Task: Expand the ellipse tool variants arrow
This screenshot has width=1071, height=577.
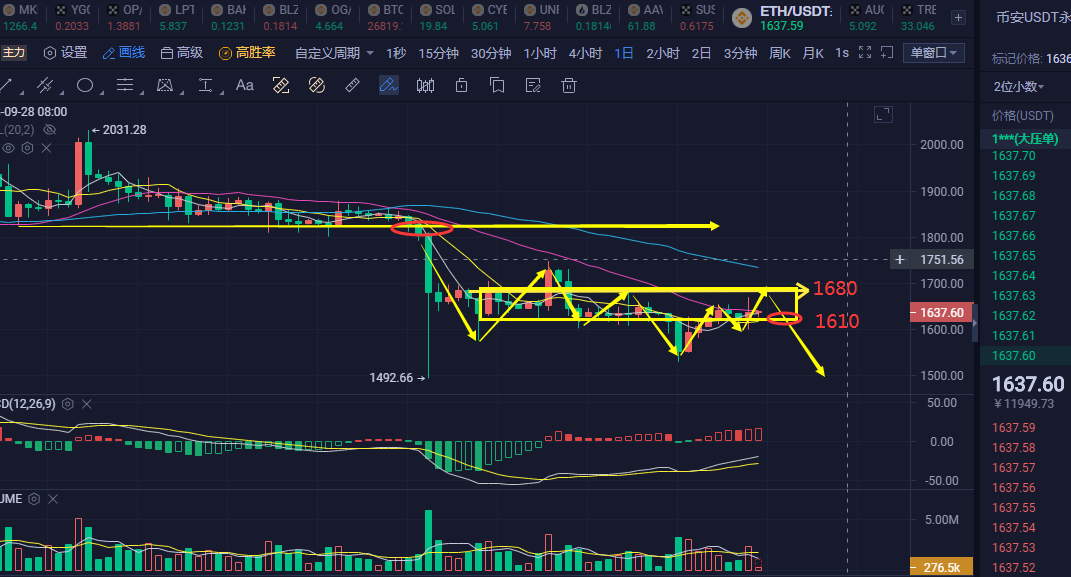Action: pos(101,92)
